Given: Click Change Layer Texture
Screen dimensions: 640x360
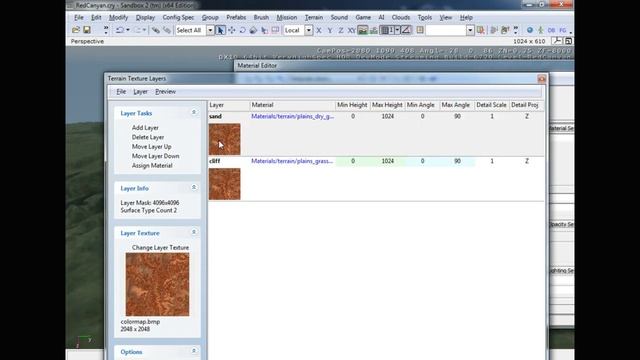Looking at the screenshot, I should pyautogui.click(x=160, y=248).
